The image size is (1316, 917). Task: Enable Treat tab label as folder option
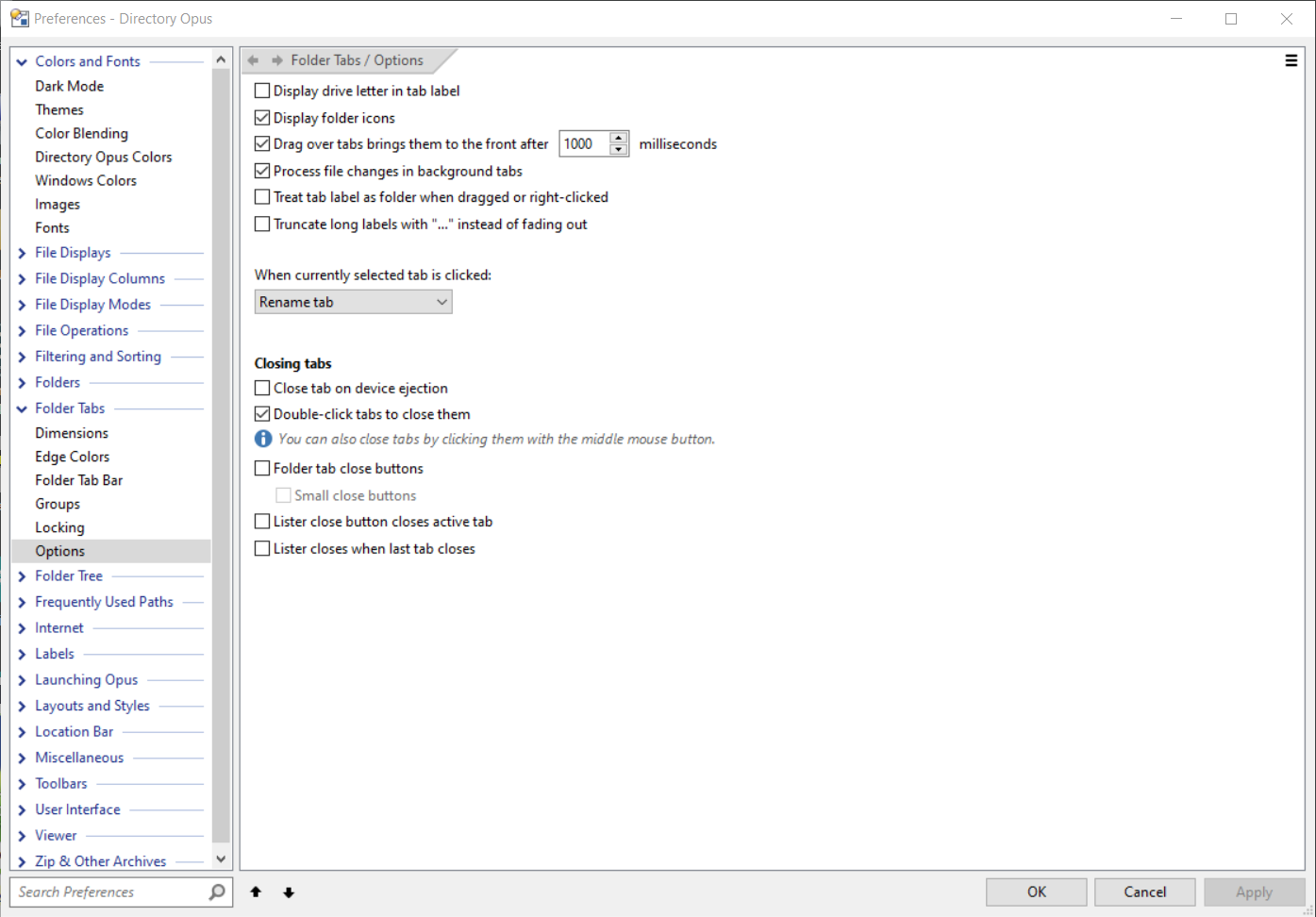(262, 197)
